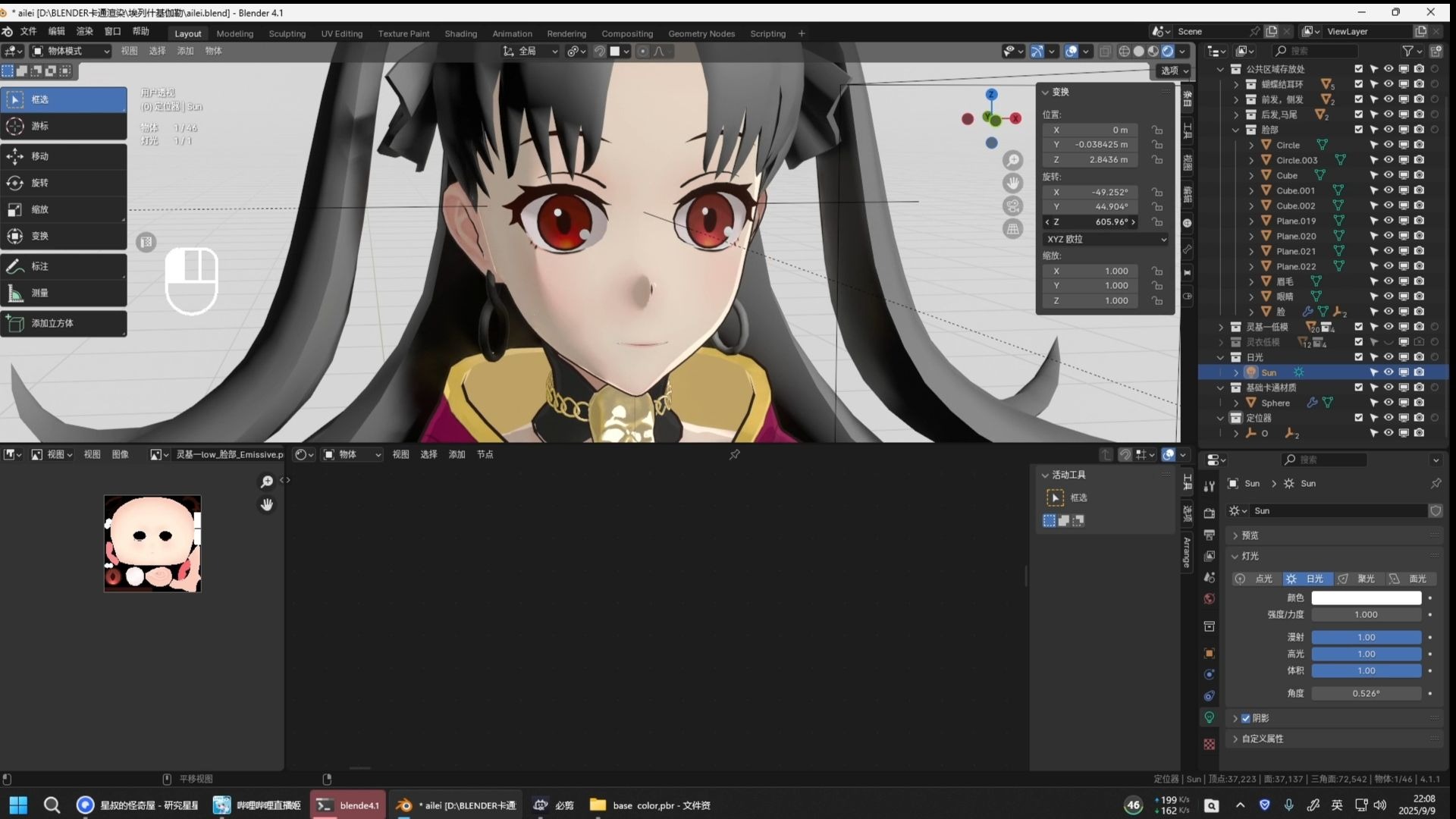Toggle render camera icon for Plane.019
The image size is (1456, 819).
click(x=1419, y=221)
